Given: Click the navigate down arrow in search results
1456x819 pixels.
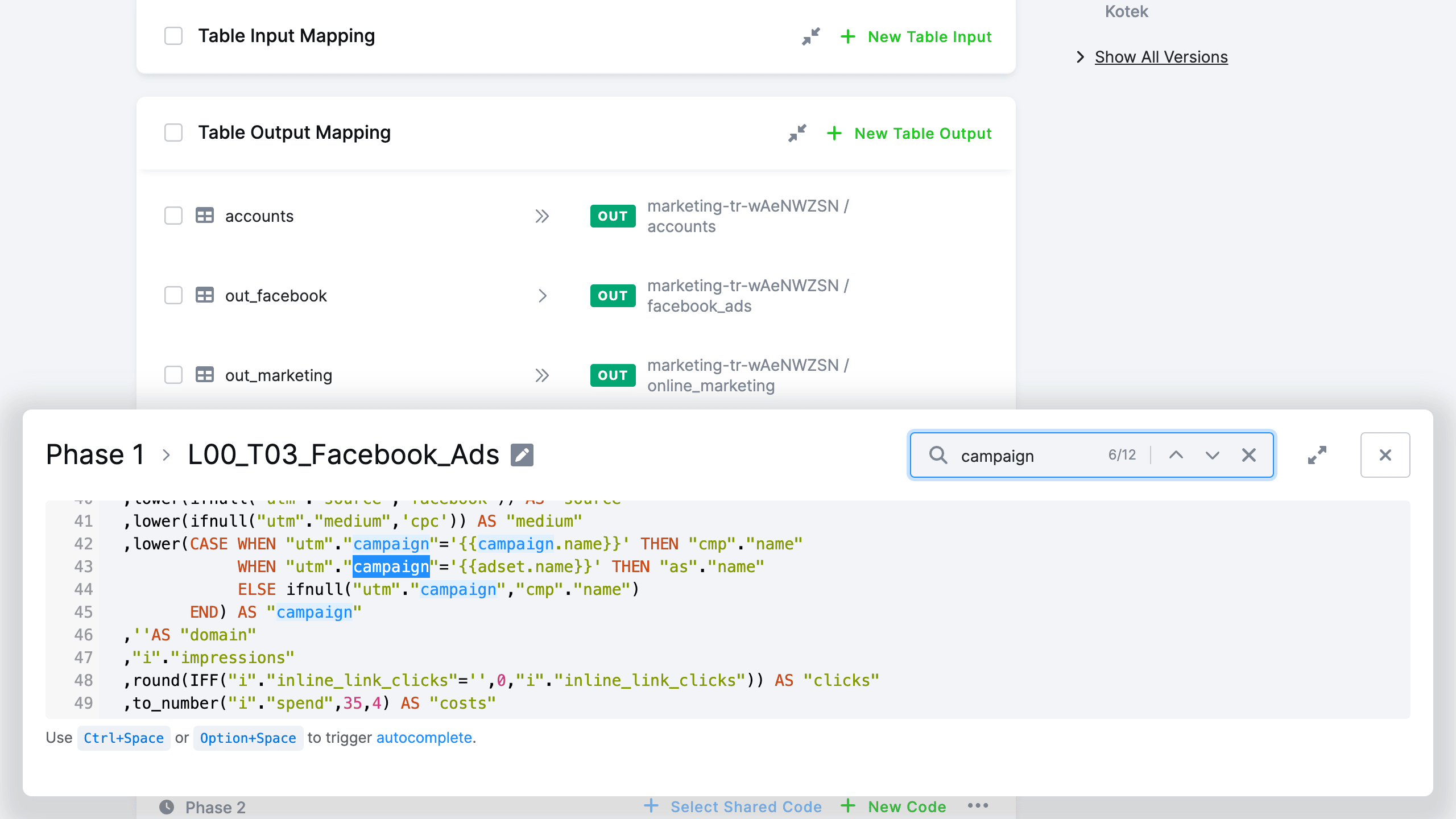Looking at the screenshot, I should (1212, 455).
